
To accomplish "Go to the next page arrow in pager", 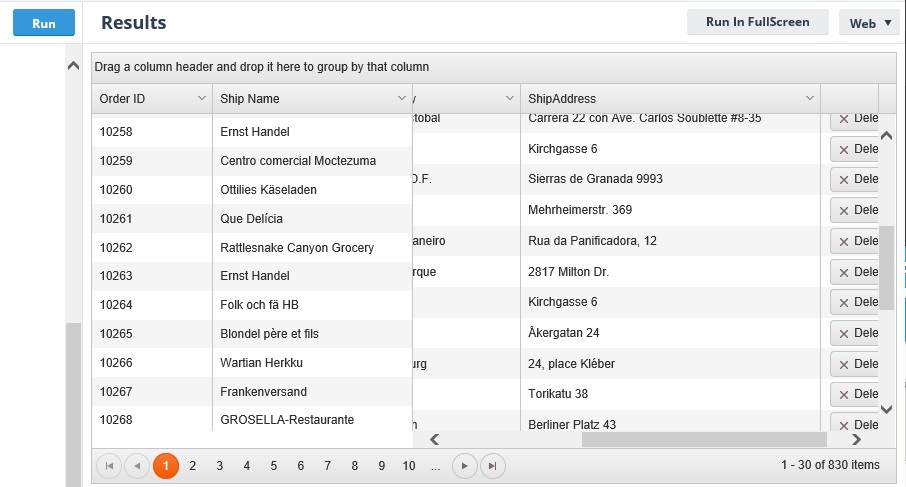I will tap(464, 465).
